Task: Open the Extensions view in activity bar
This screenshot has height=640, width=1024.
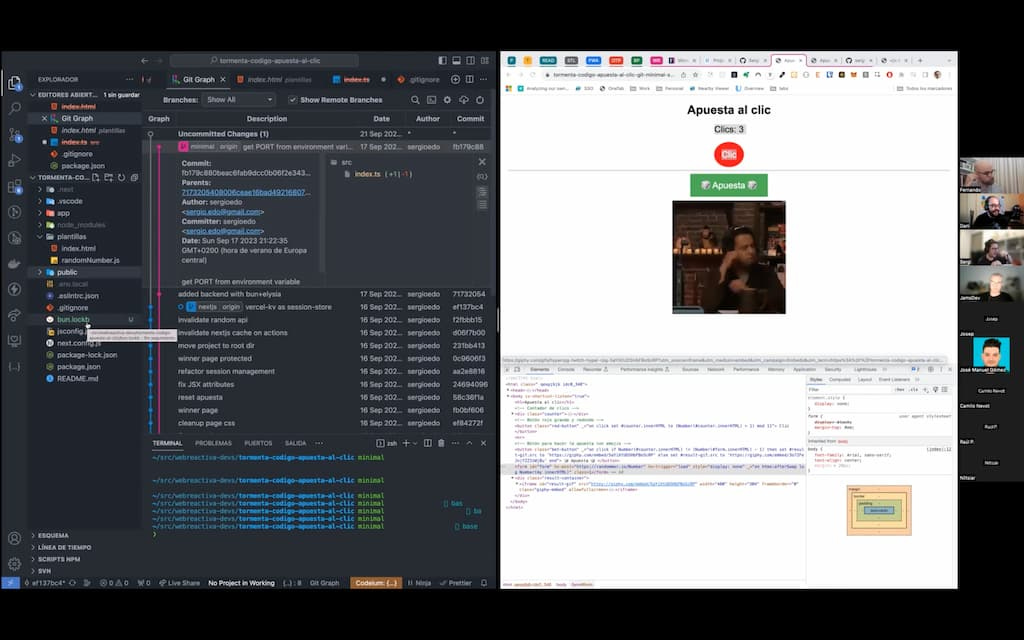Action: 14,187
